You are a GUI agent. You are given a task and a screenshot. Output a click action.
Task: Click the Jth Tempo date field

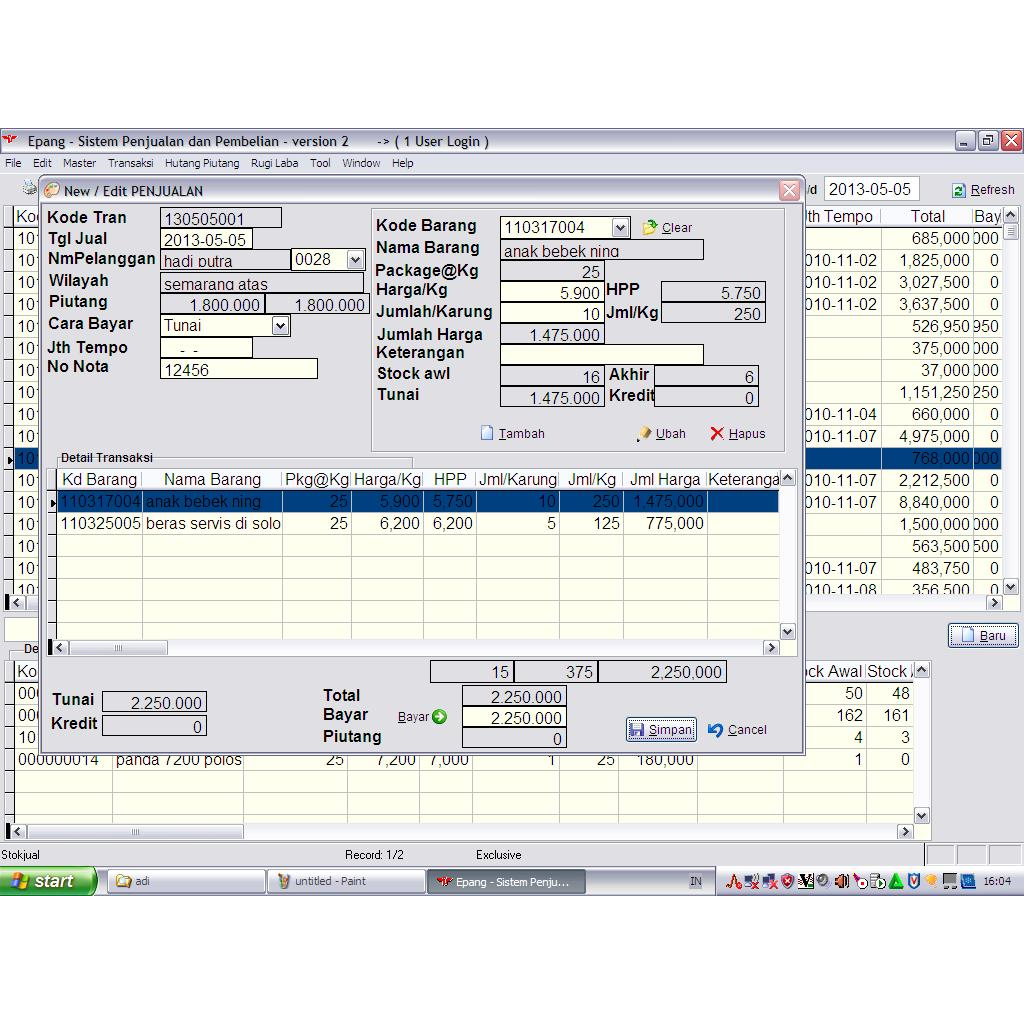tap(206, 348)
